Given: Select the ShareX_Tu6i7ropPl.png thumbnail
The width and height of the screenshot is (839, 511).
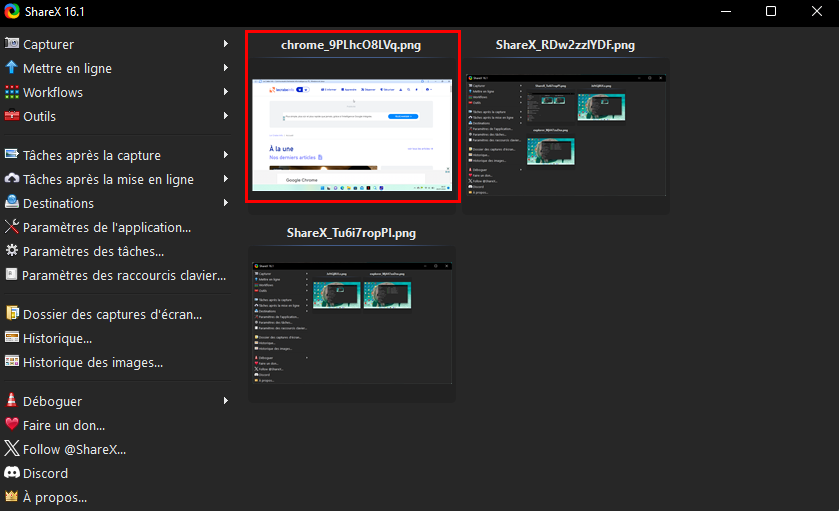Looking at the screenshot, I should [x=352, y=323].
